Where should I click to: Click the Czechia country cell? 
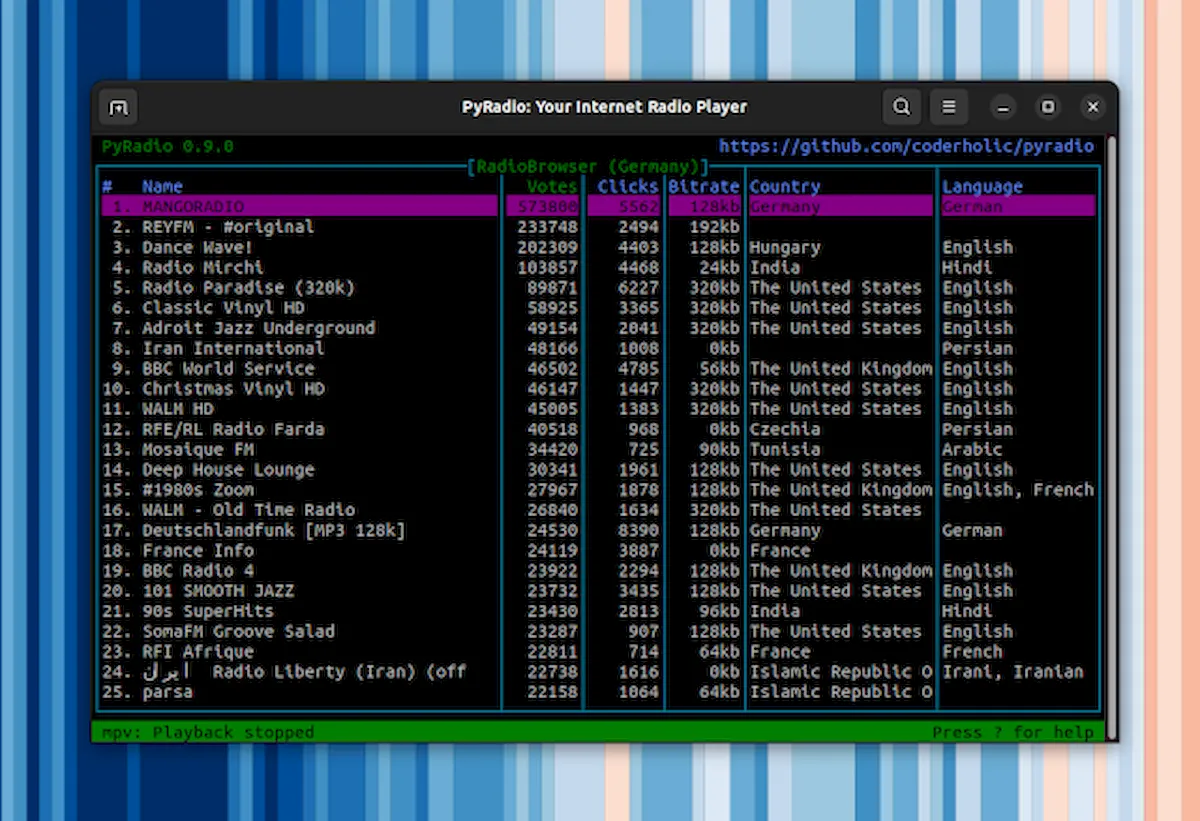(785, 429)
